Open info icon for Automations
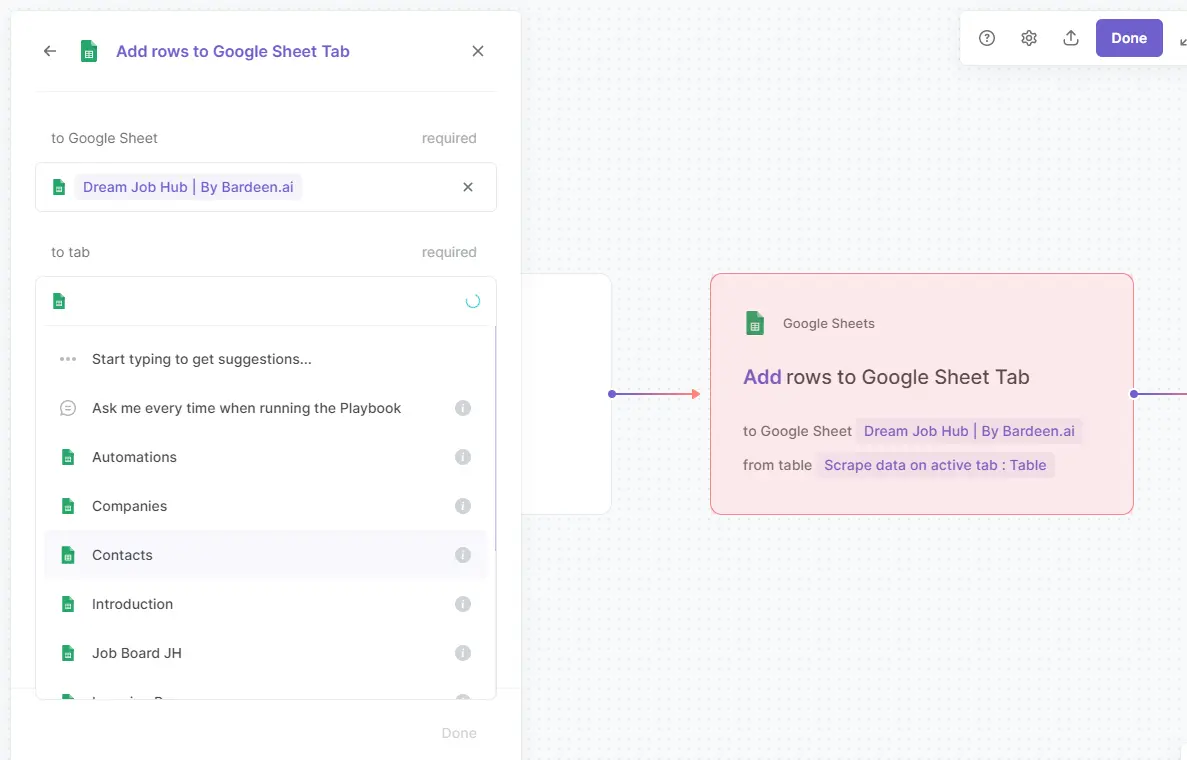The width and height of the screenshot is (1187, 760). pyautogui.click(x=463, y=457)
